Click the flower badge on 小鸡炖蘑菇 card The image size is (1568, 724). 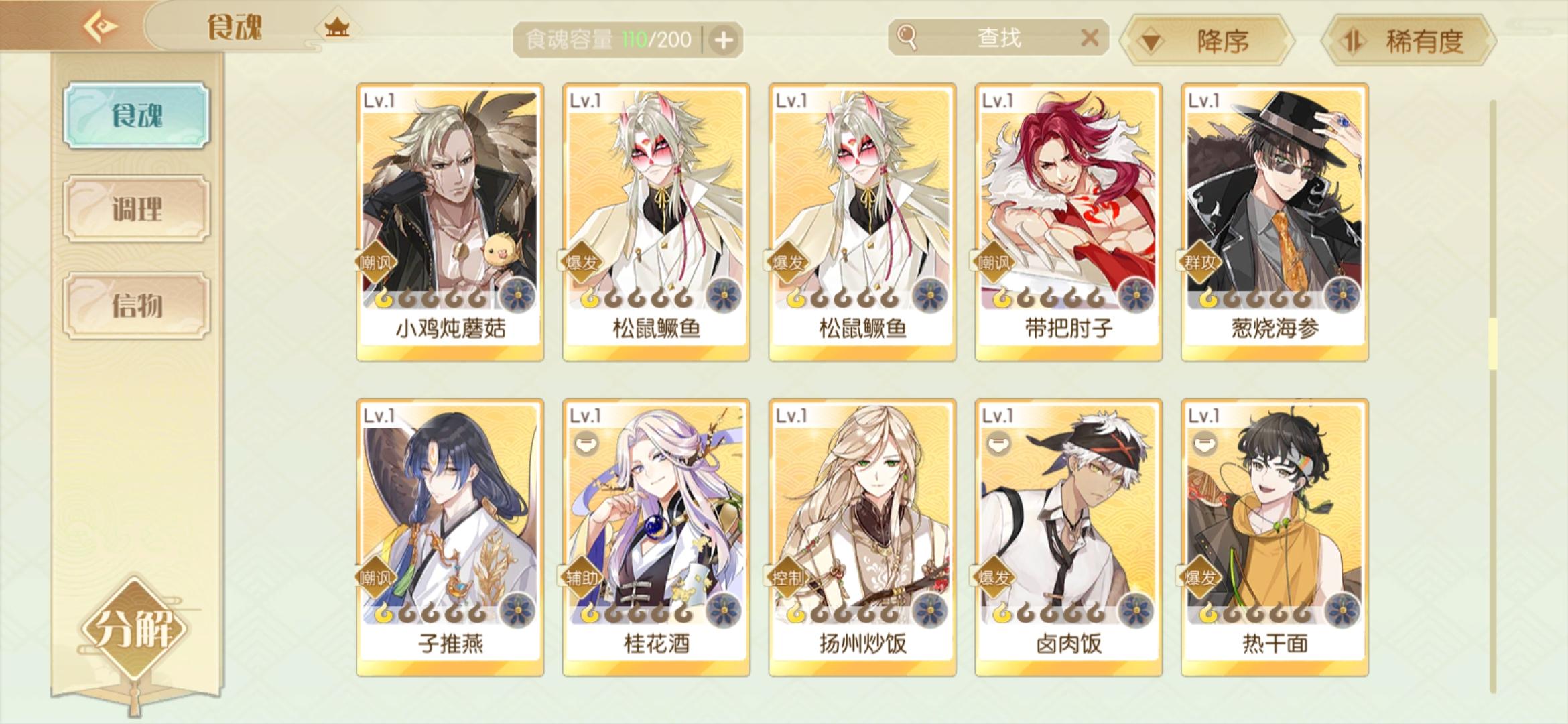(x=517, y=295)
